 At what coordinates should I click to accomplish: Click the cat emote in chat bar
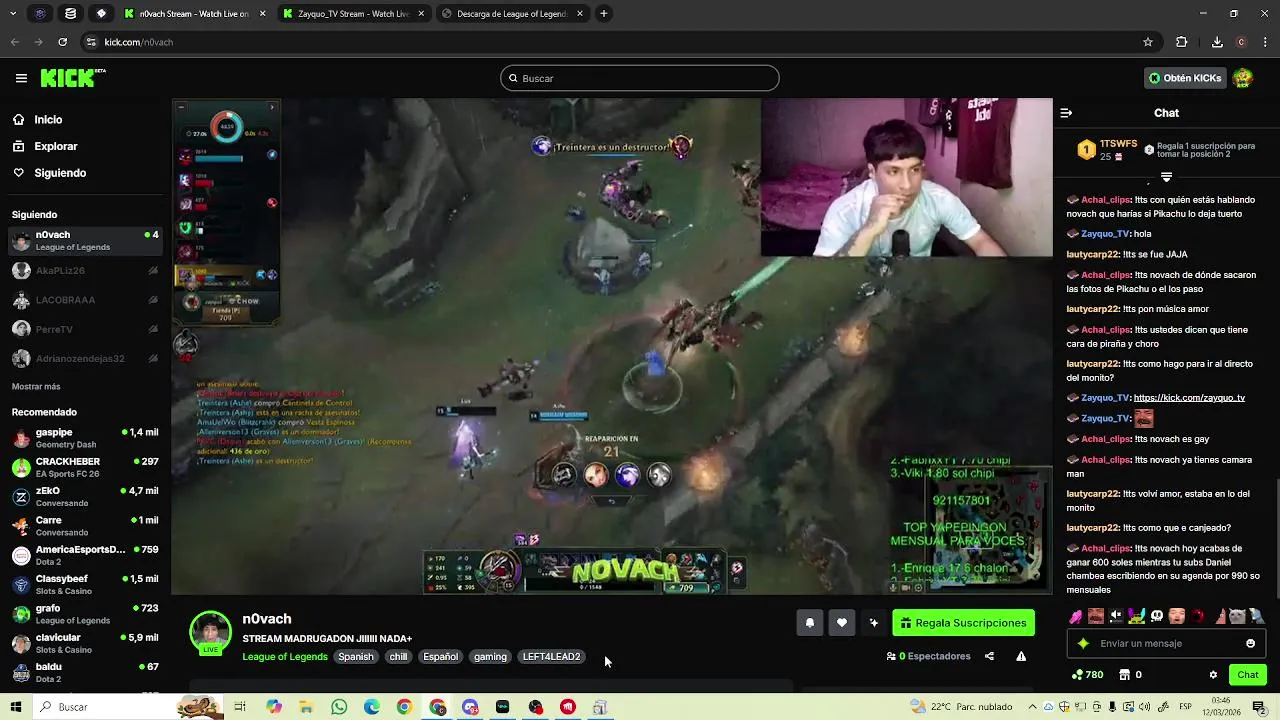tap(1238, 616)
